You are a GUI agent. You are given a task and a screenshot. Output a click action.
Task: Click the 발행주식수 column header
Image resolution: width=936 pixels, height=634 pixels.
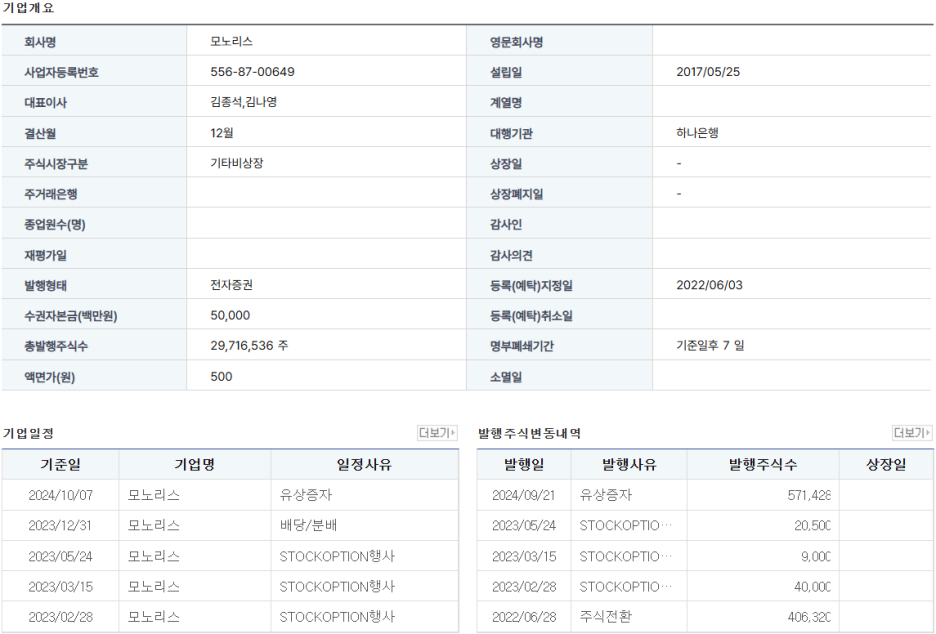point(763,464)
